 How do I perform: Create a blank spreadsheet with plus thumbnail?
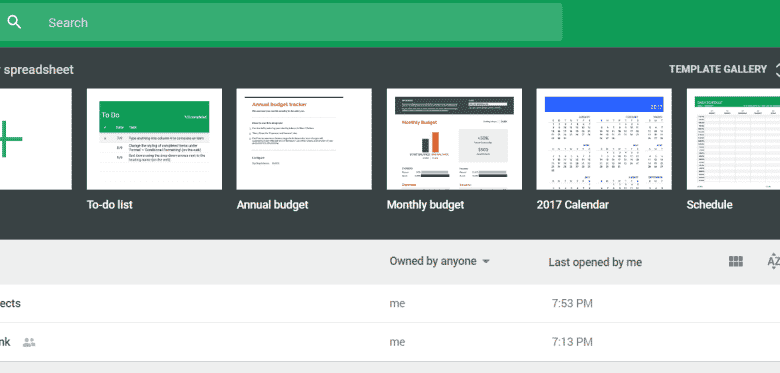[x=36, y=139]
